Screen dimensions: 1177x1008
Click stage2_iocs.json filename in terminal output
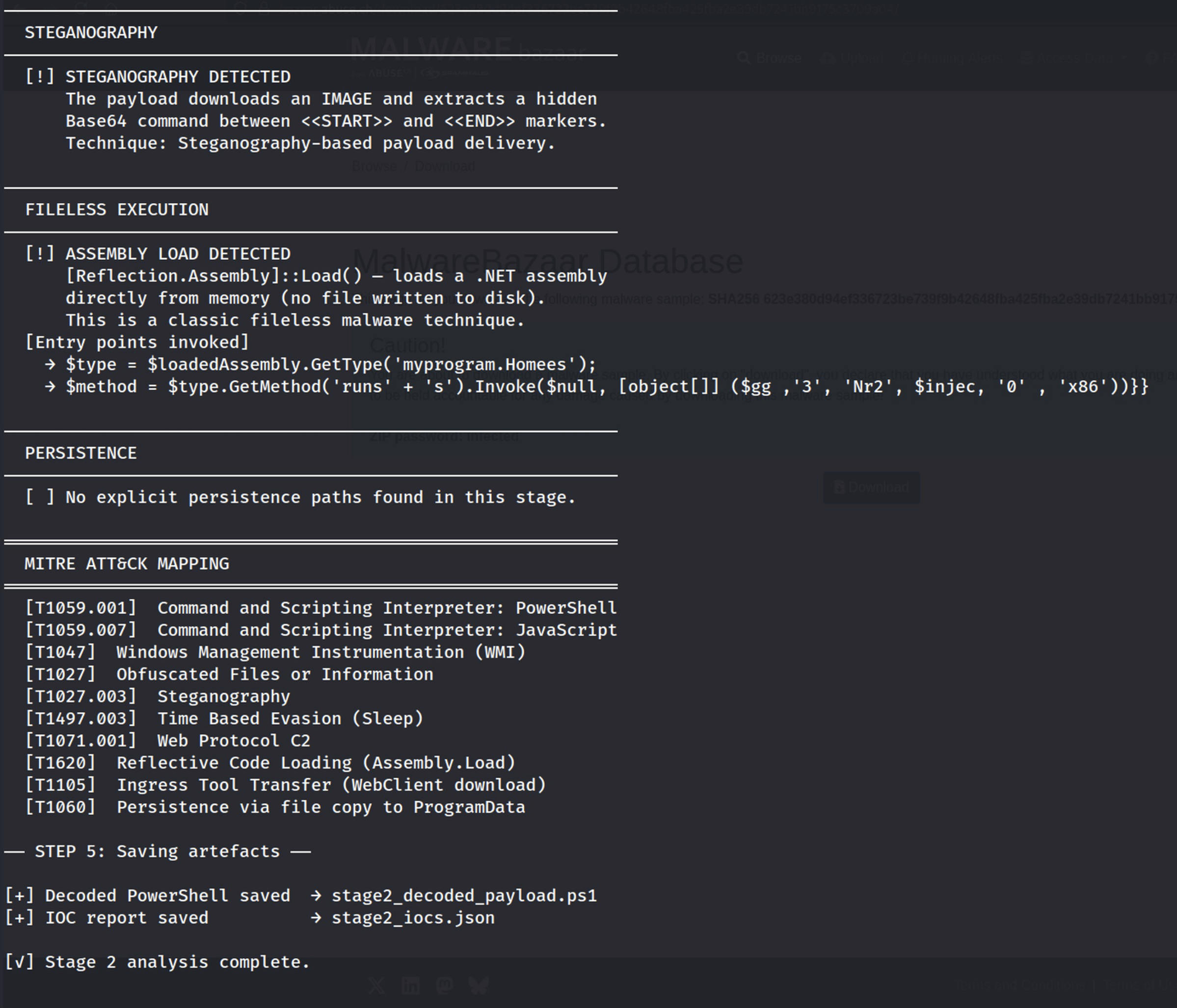click(413, 918)
